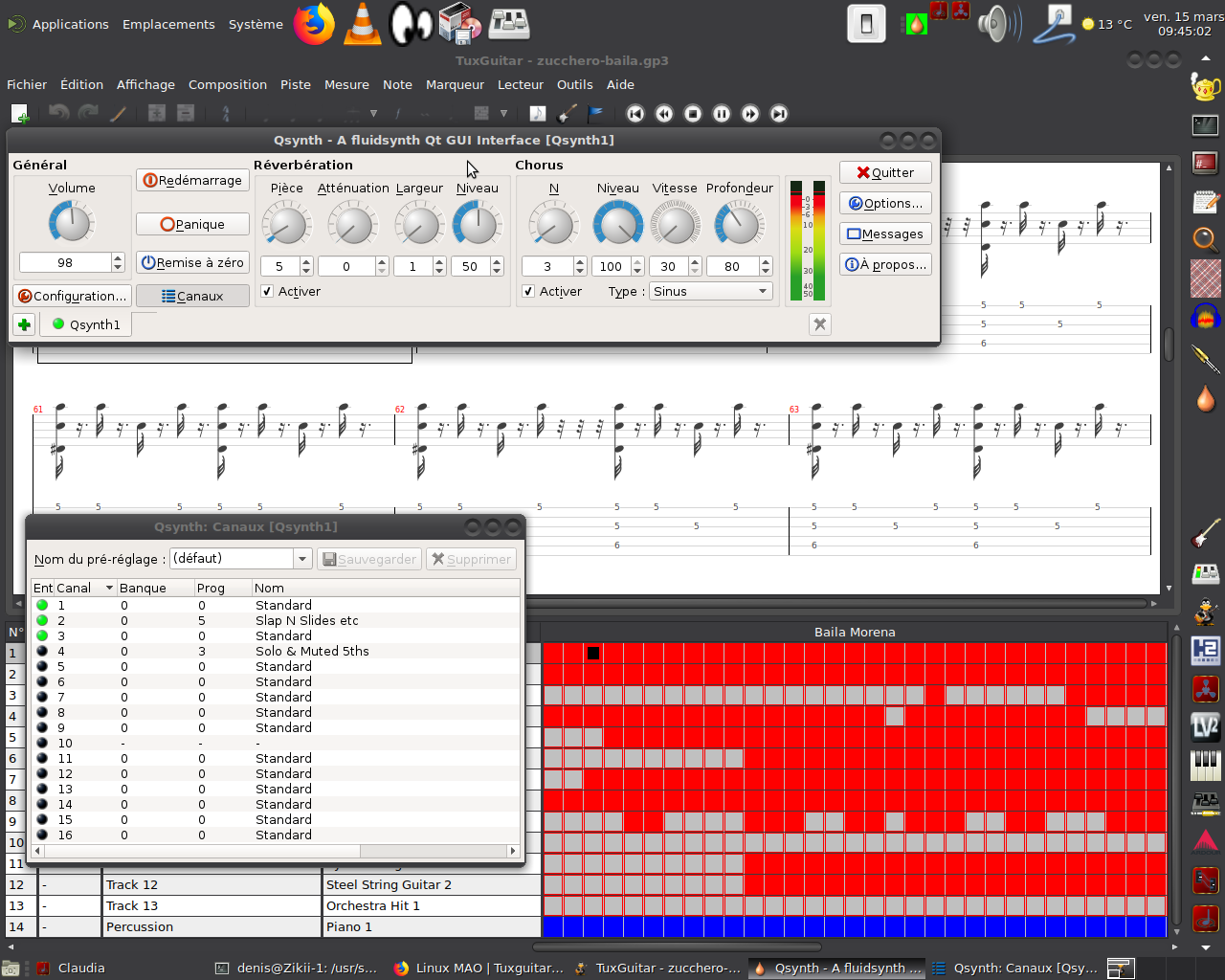Open the Chorus Type Sinus dropdown
This screenshot has height=980, width=1225.
coord(710,292)
